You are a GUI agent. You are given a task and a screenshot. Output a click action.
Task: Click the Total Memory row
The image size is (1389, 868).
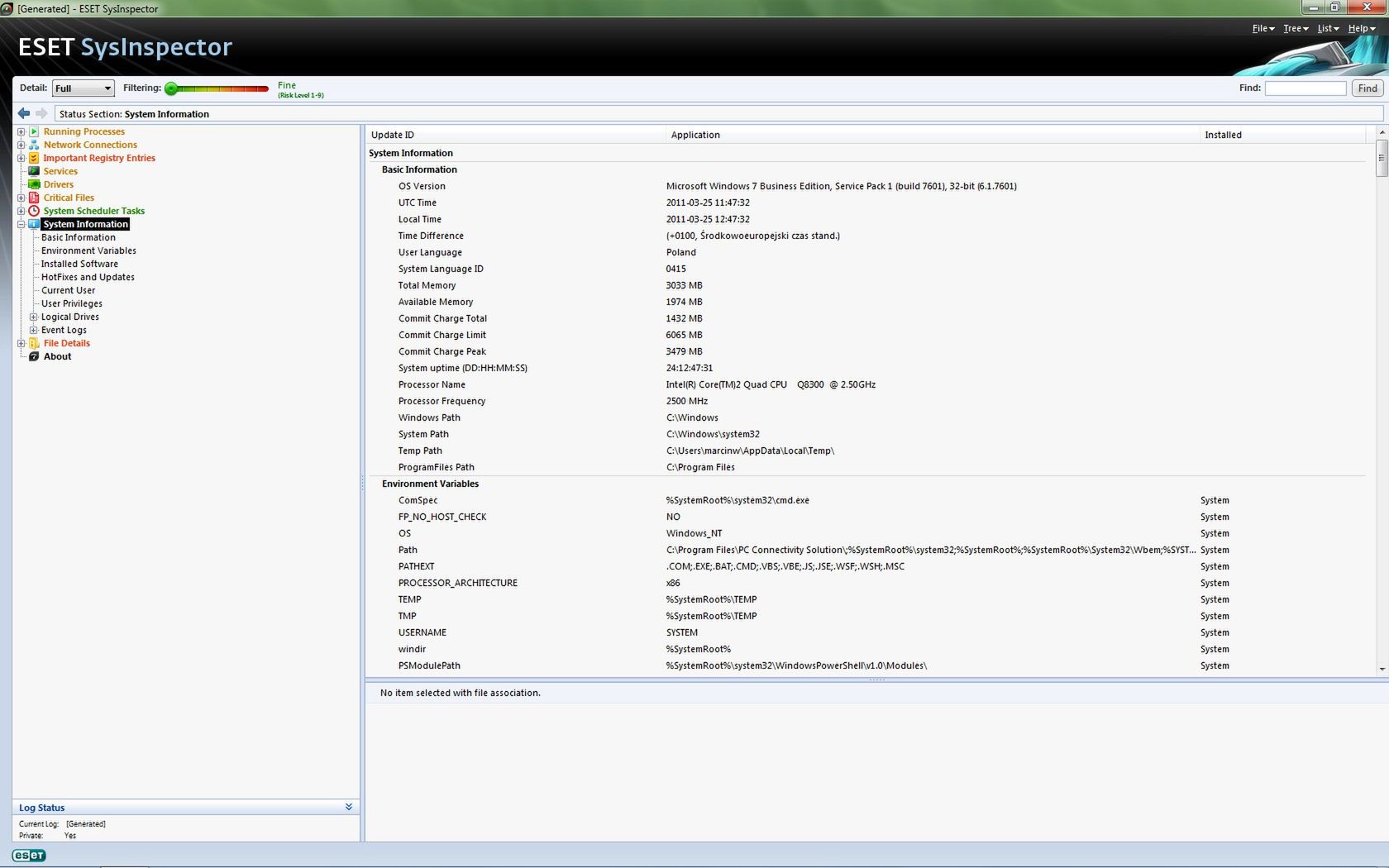866,285
